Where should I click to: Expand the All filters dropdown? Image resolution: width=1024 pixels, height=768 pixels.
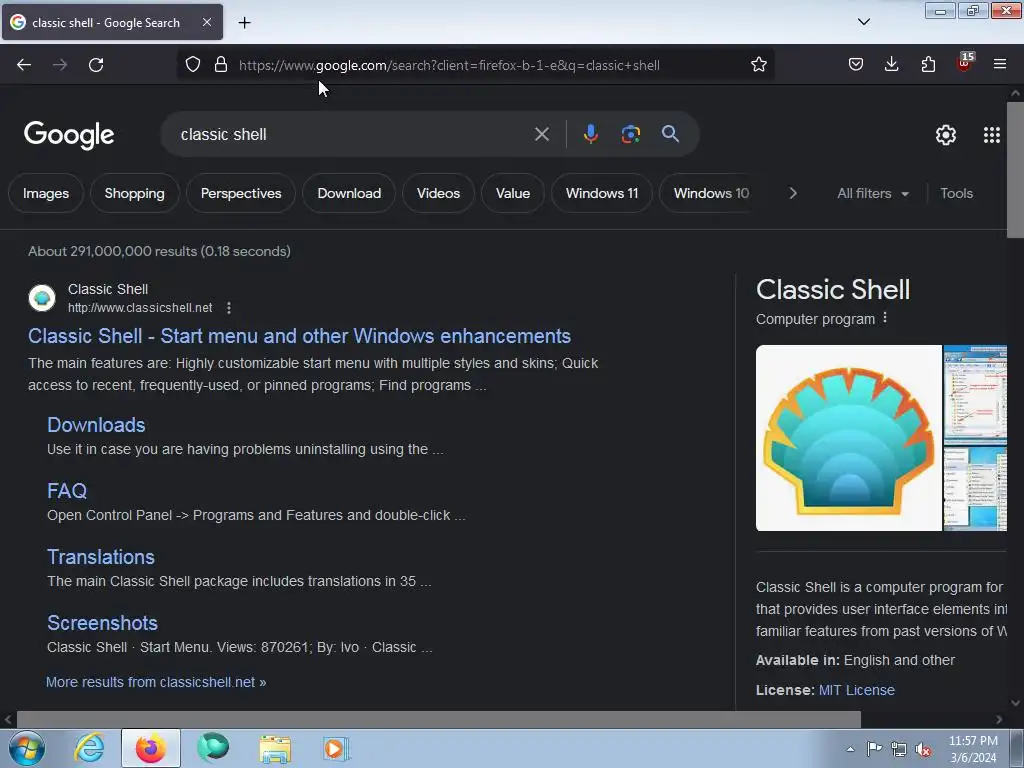click(873, 193)
